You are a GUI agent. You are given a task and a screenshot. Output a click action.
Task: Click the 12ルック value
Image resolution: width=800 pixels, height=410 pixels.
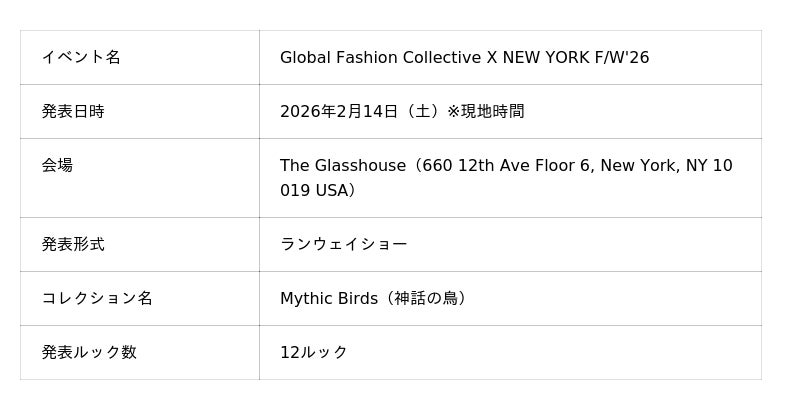click(x=314, y=352)
